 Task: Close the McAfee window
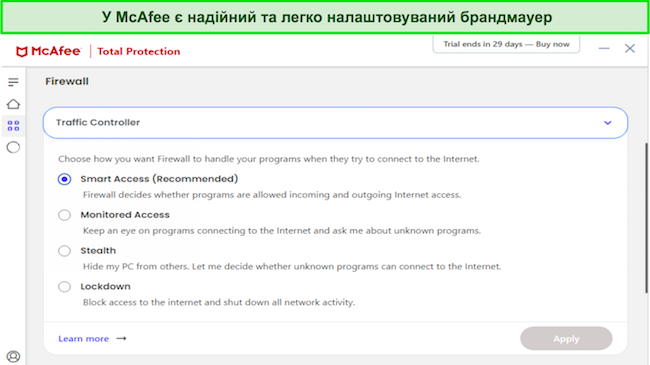630,49
